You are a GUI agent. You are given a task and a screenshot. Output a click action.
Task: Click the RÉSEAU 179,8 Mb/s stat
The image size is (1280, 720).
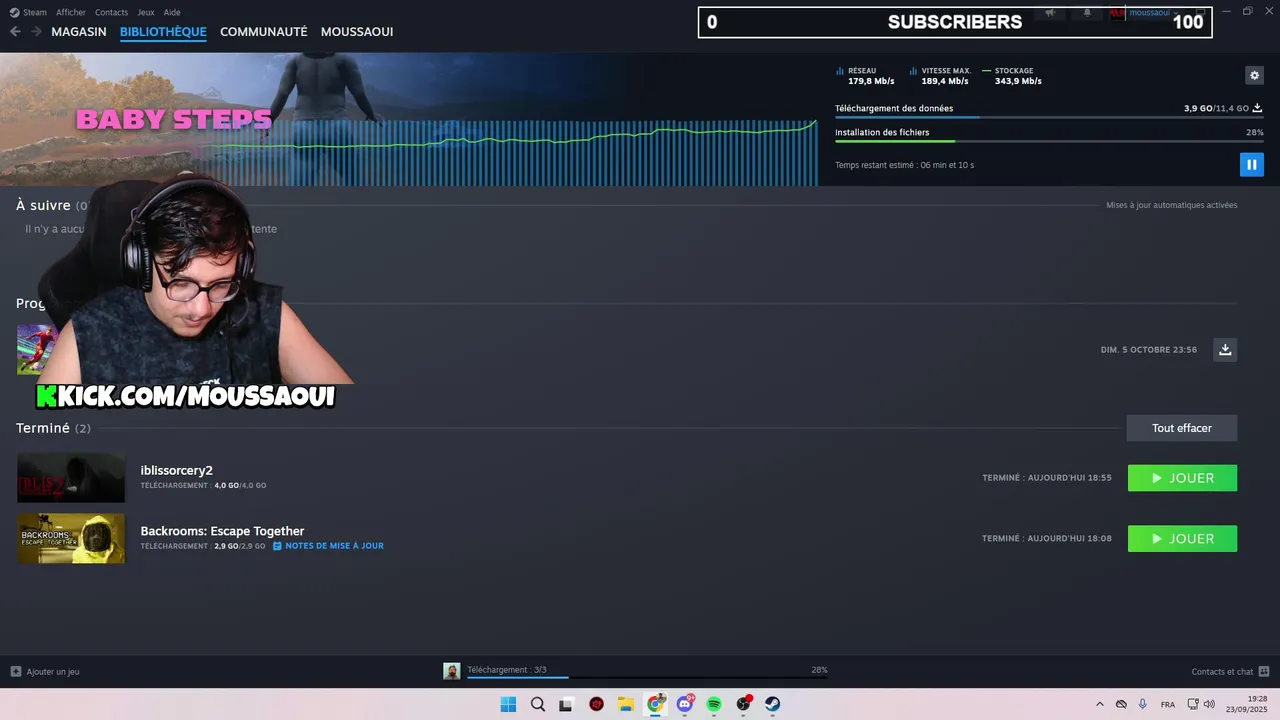point(865,76)
